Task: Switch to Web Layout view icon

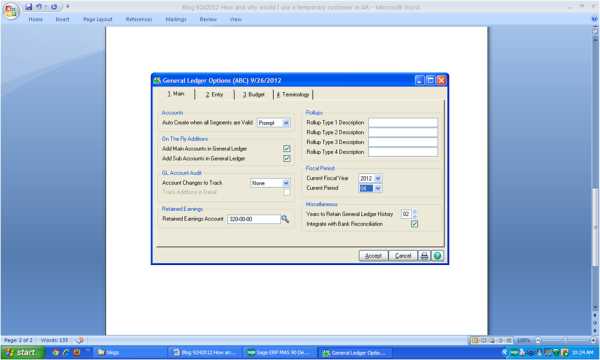Action: coord(492,340)
